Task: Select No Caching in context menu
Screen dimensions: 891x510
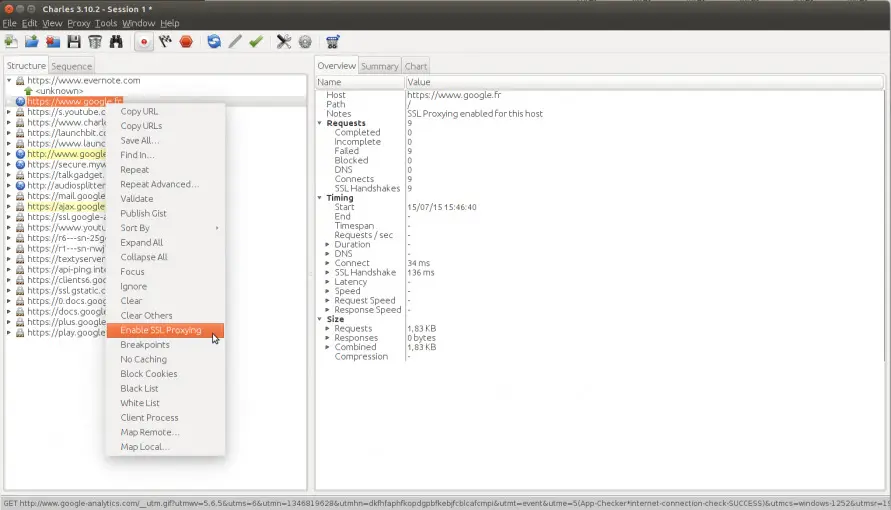Action: 165,359
